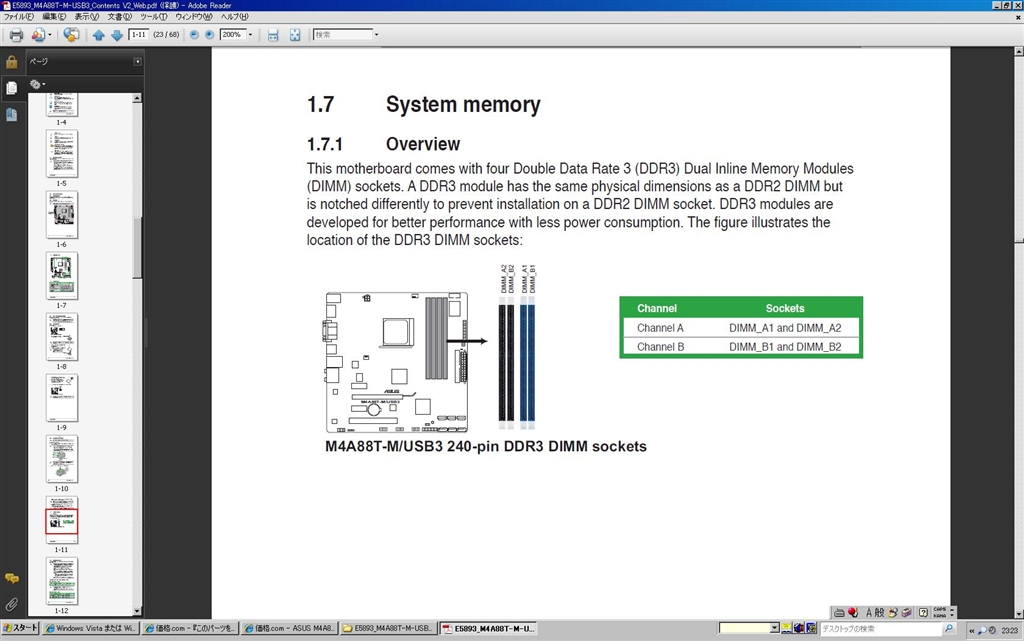
Task: Click the Print icon in the toolbar
Action: (16, 35)
